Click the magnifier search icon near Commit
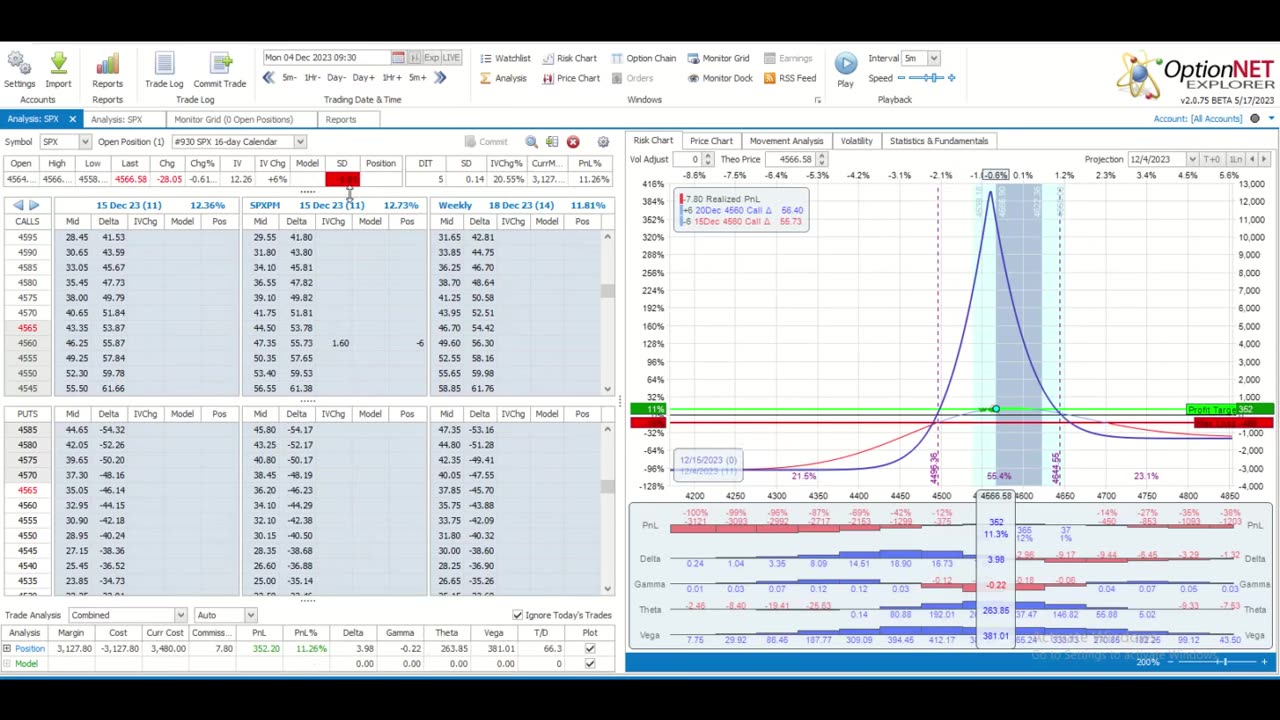1280x720 pixels. [531, 142]
